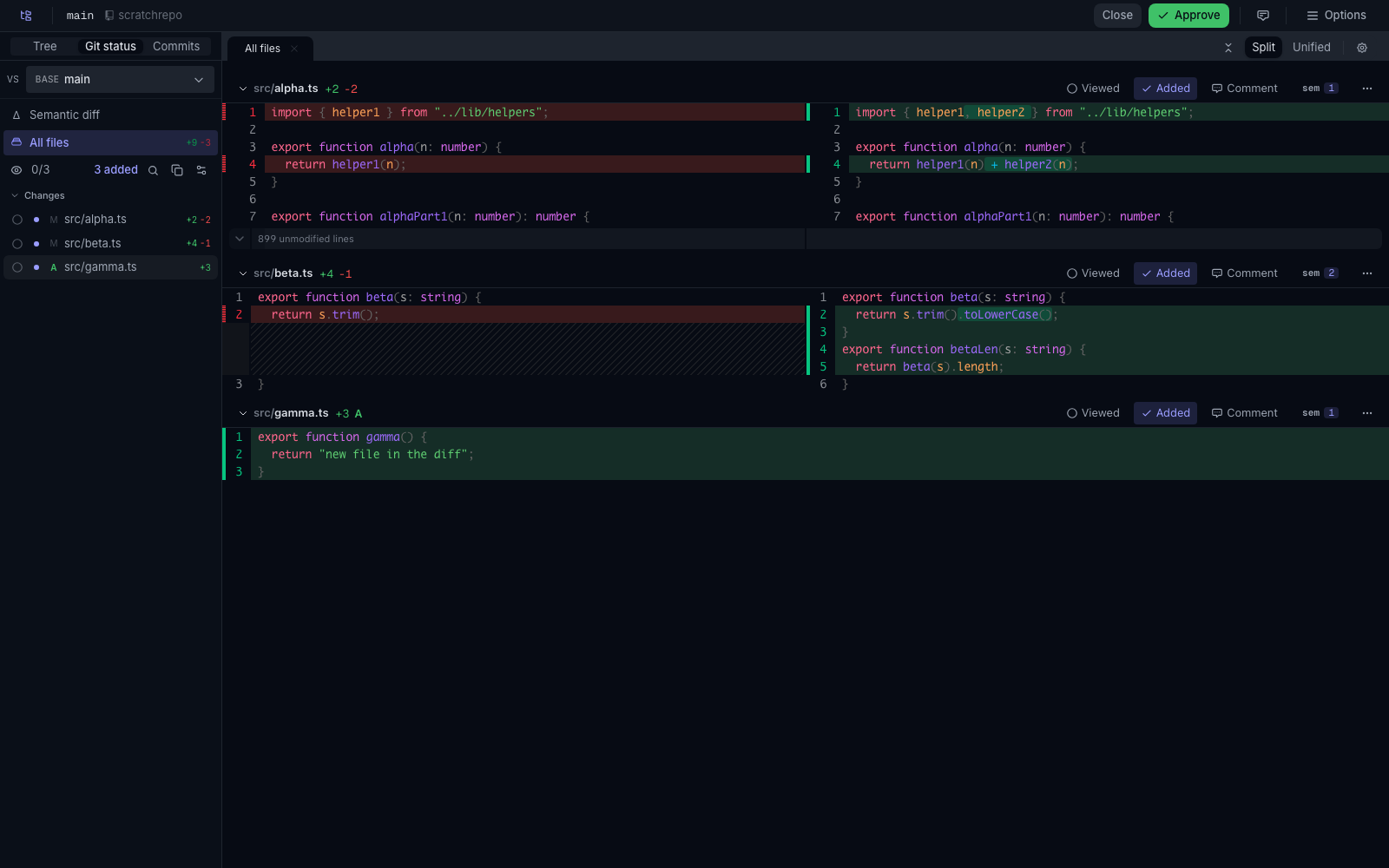Click the src/alpha.ts file header name
Image resolution: width=1389 pixels, height=868 pixels.
coord(286,89)
